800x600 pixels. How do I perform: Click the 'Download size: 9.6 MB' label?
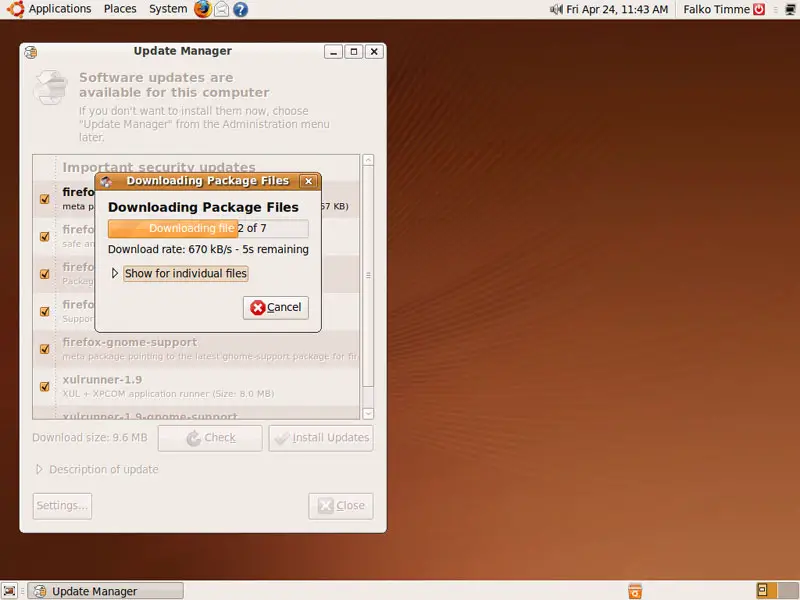90,438
